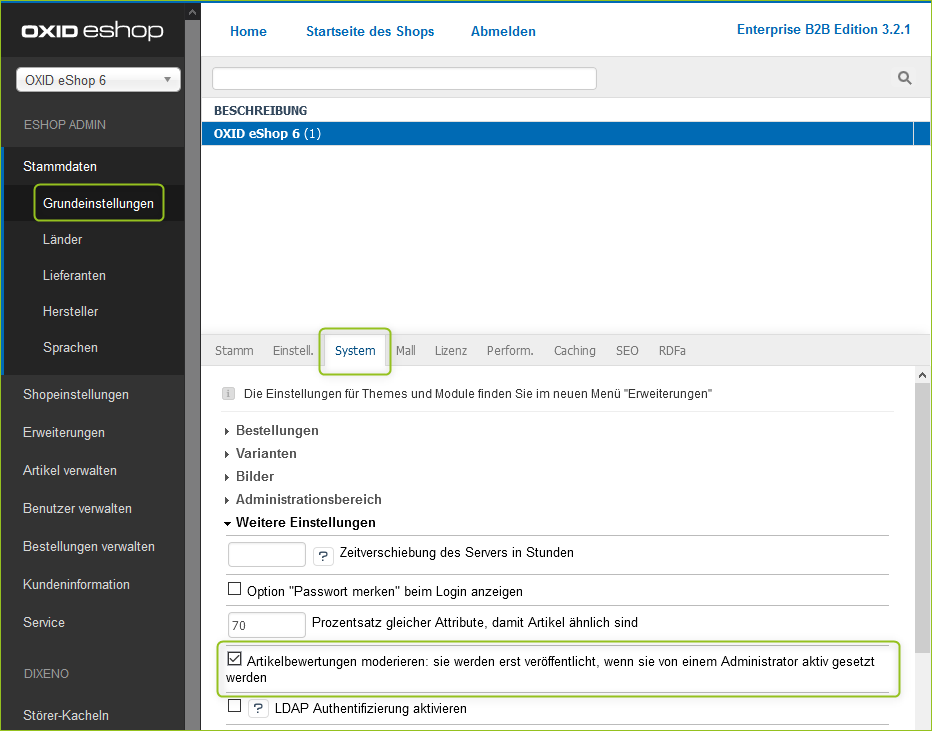Image resolution: width=932 pixels, height=731 pixels.
Task: Click the search magnifier icon
Action: point(904,78)
